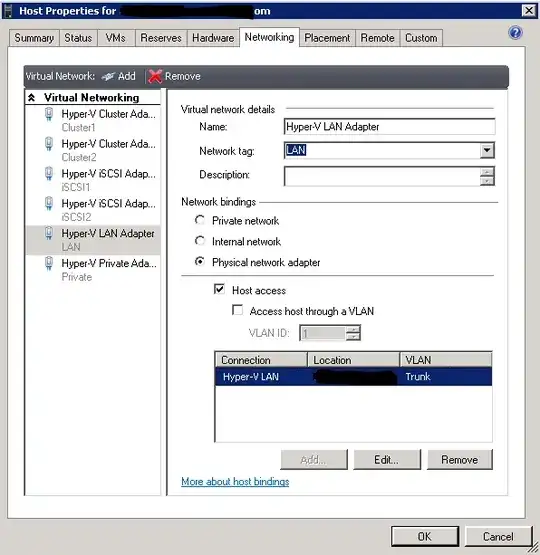Viewport: 540px width, 555px height.
Task: Click the Cluster1 network adapter icon
Action: [49, 114]
